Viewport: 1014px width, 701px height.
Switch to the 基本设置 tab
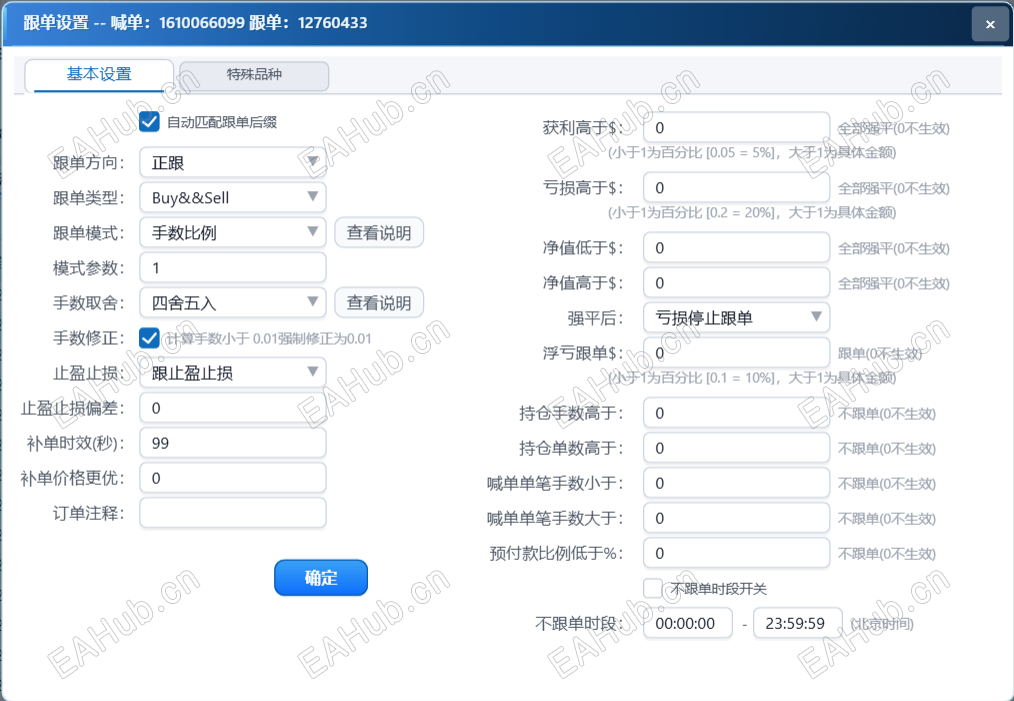[x=99, y=75]
